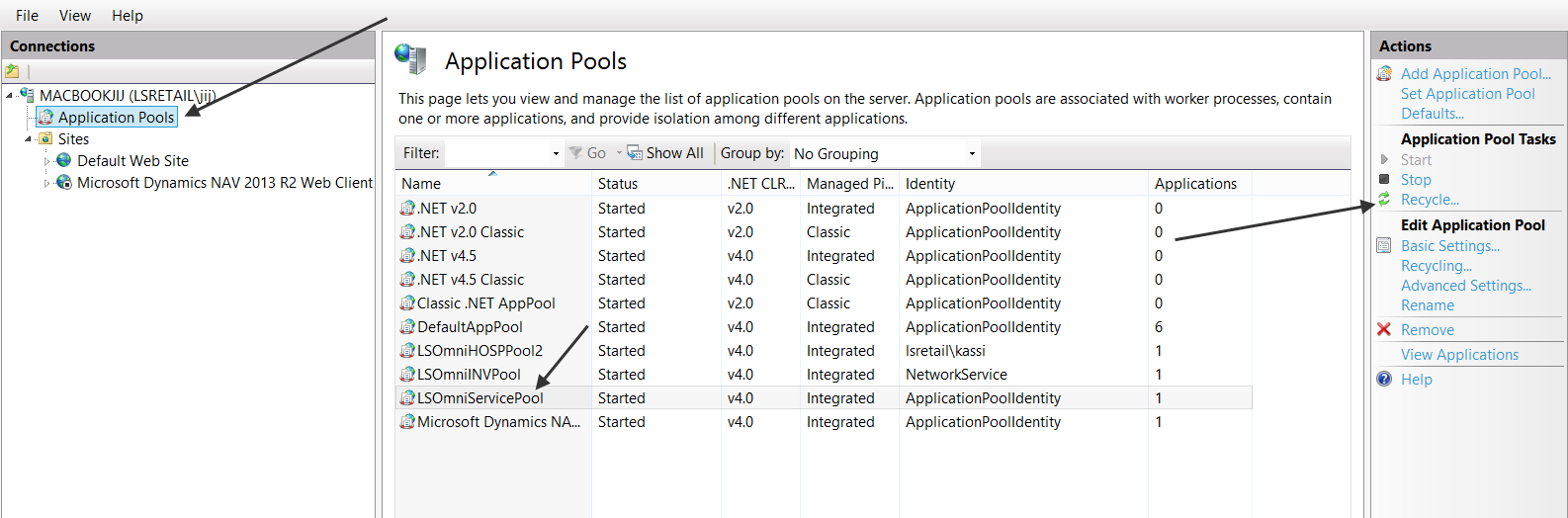
Task: Click the Add Application Pool icon
Action: (x=1384, y=74)
